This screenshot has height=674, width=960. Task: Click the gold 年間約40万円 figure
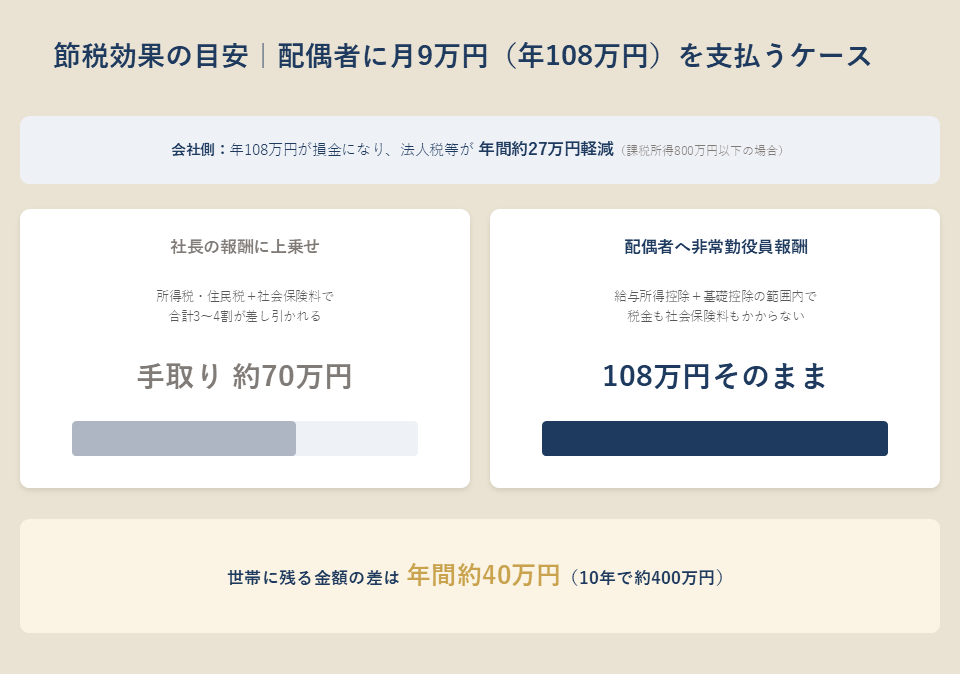(484, 575)
